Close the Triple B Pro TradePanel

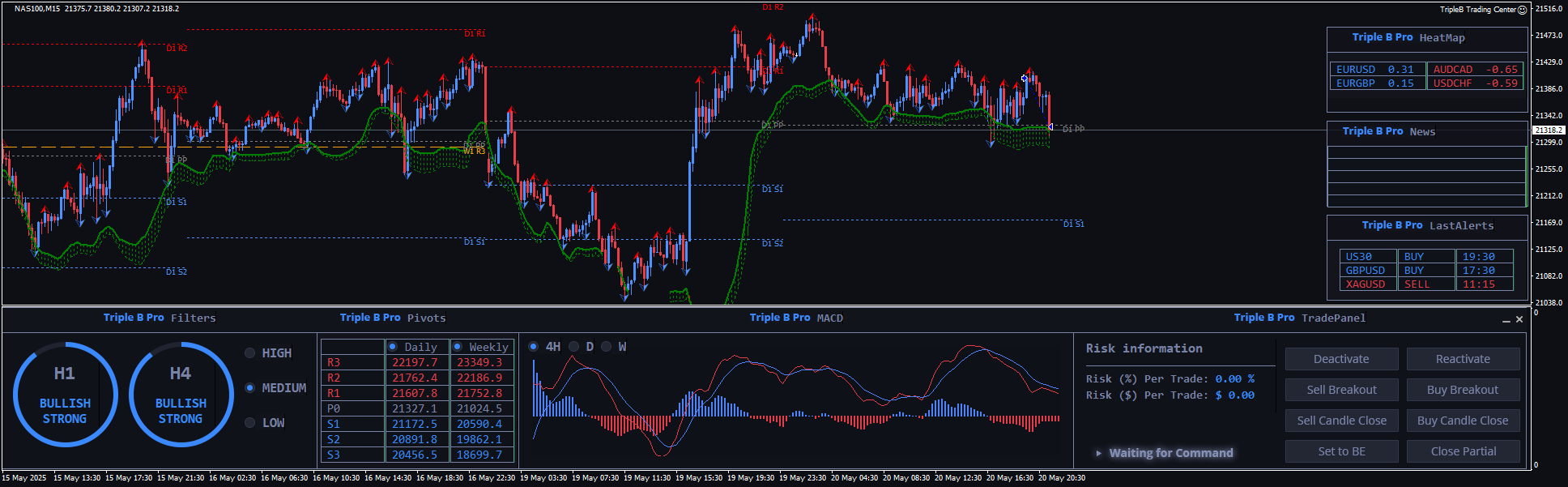(1519, 319)
